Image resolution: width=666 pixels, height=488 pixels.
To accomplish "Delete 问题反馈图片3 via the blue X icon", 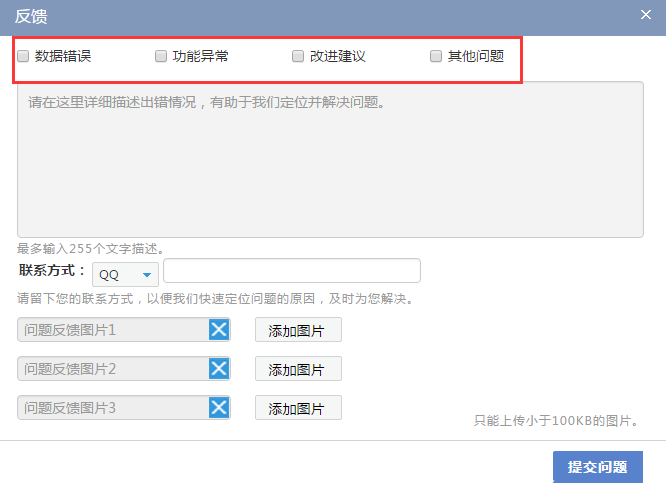I will coord(219,408).
